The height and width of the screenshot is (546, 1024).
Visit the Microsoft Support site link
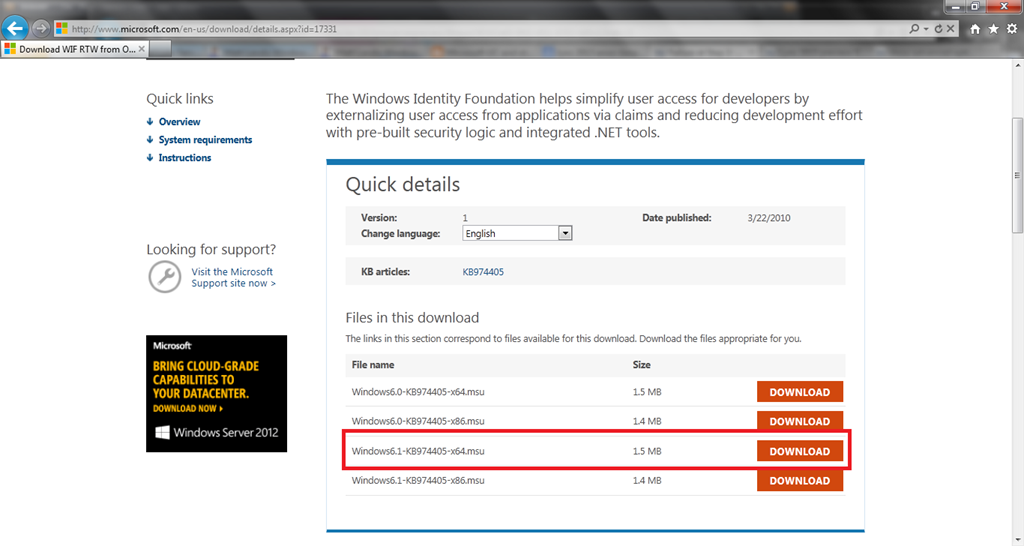tap(233, 278)
